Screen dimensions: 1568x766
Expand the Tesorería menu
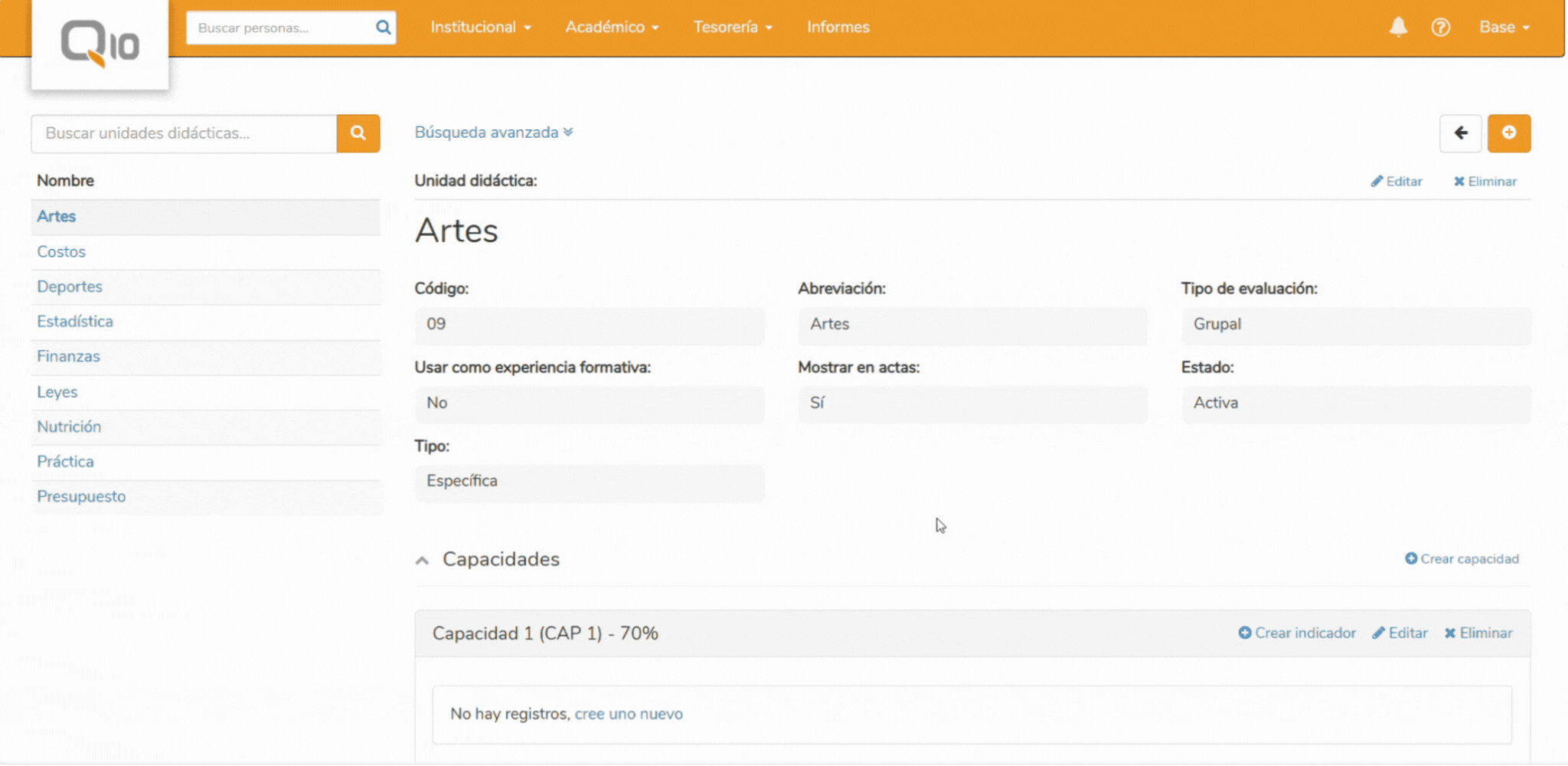(732, 27)
